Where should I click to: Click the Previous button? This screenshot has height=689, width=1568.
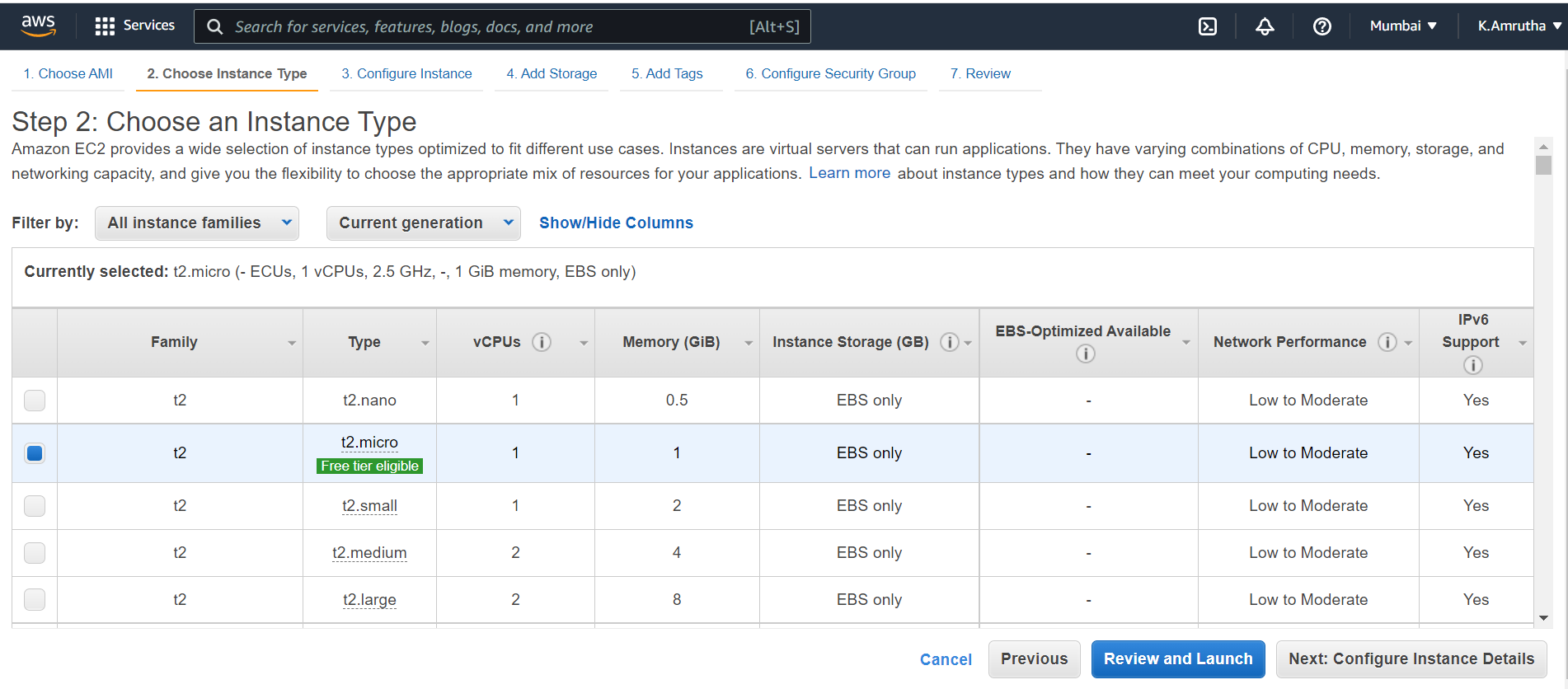[x=1034, y=659]
